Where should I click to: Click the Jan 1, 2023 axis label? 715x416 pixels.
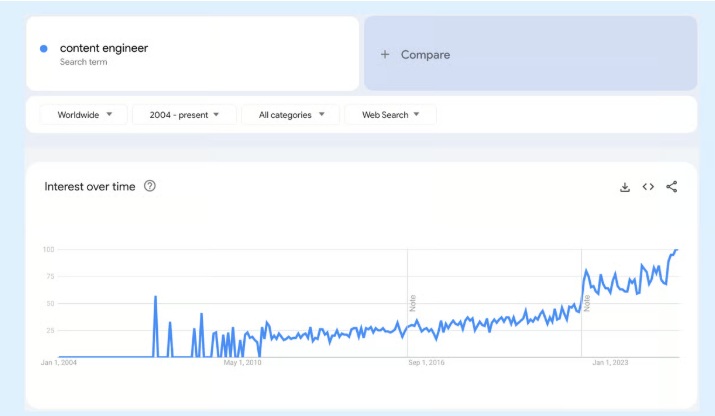pyautogui.click(x=610, y=363)
